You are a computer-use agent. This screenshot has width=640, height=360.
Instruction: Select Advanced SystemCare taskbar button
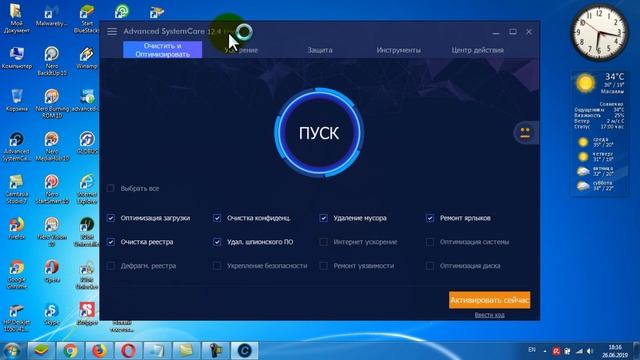pos(244,350)
